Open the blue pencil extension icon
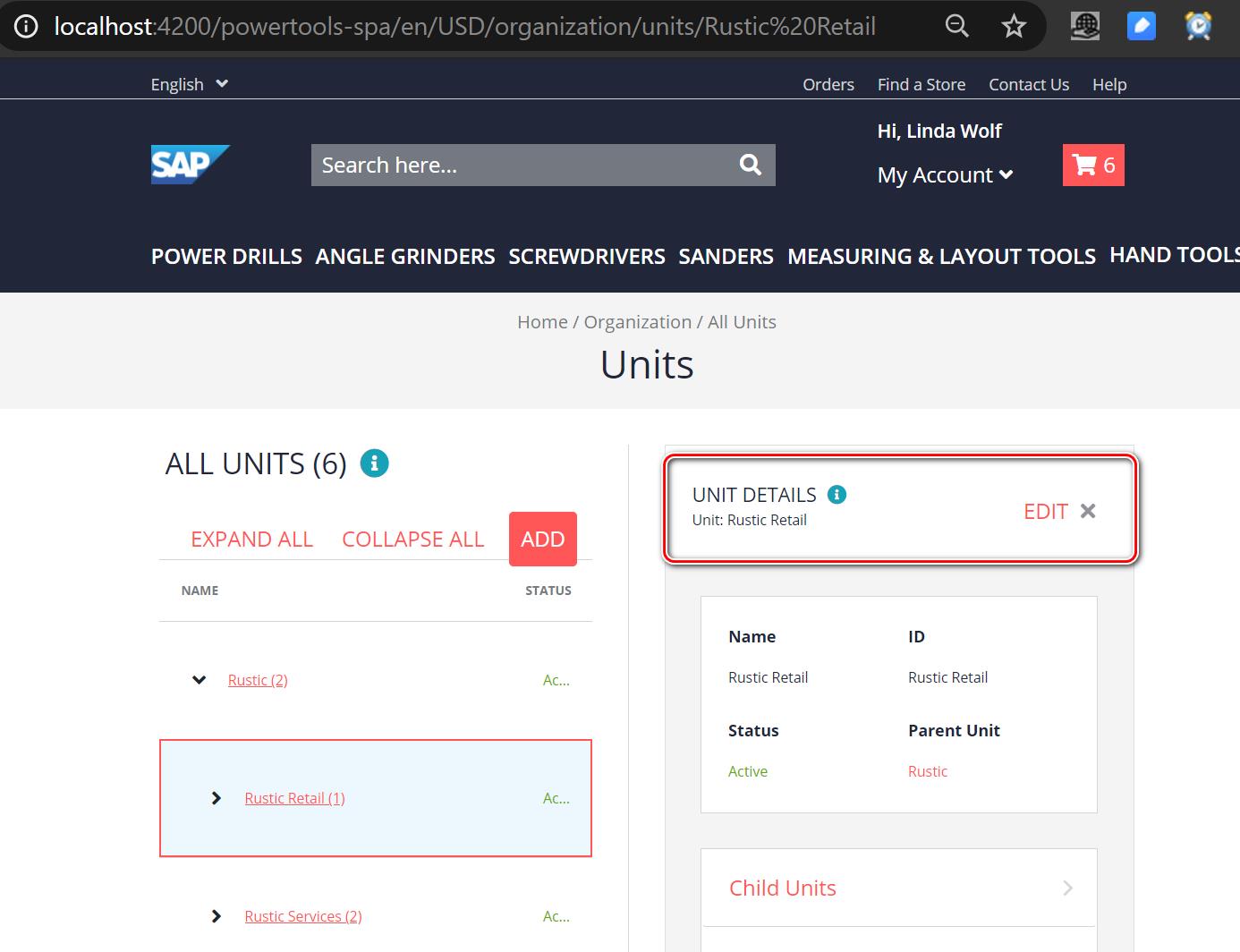 1141,26
